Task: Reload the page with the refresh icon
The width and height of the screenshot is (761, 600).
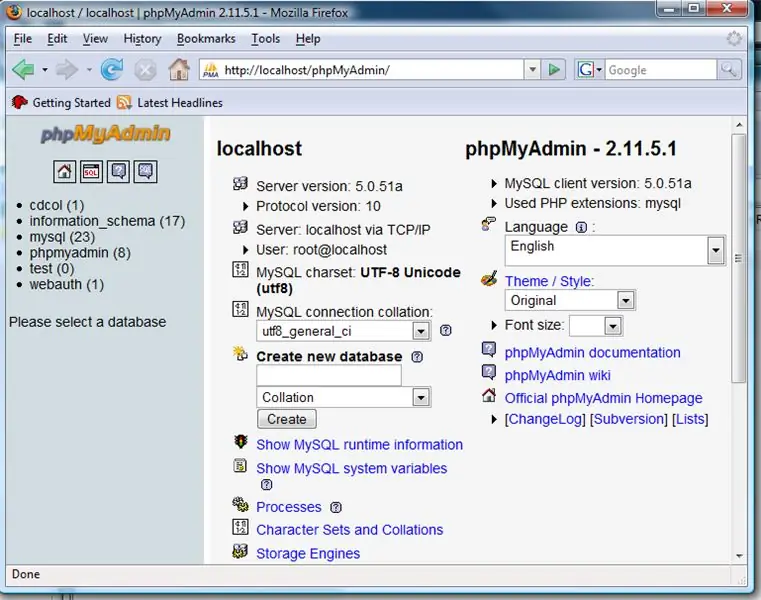Action: point(112,70)
